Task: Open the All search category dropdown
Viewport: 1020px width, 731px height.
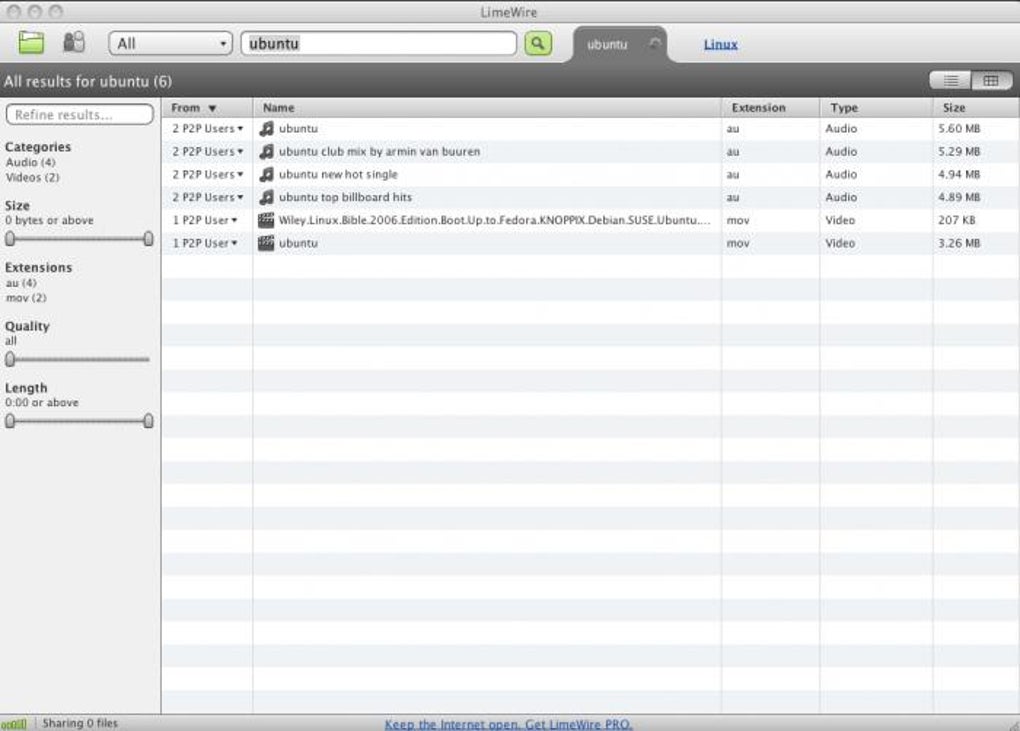Action: click(x=170, y=44)
